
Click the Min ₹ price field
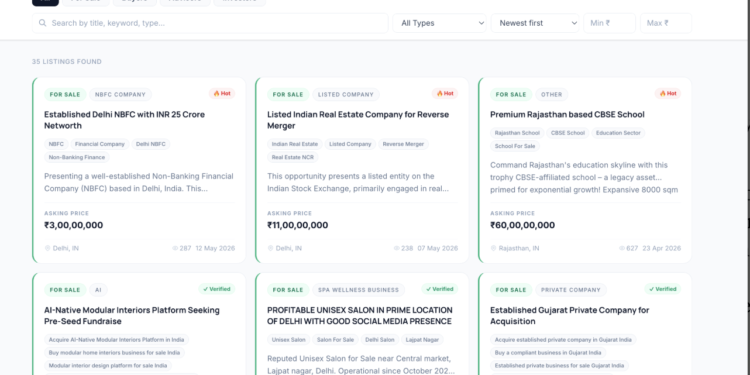(x=609, y=23)
